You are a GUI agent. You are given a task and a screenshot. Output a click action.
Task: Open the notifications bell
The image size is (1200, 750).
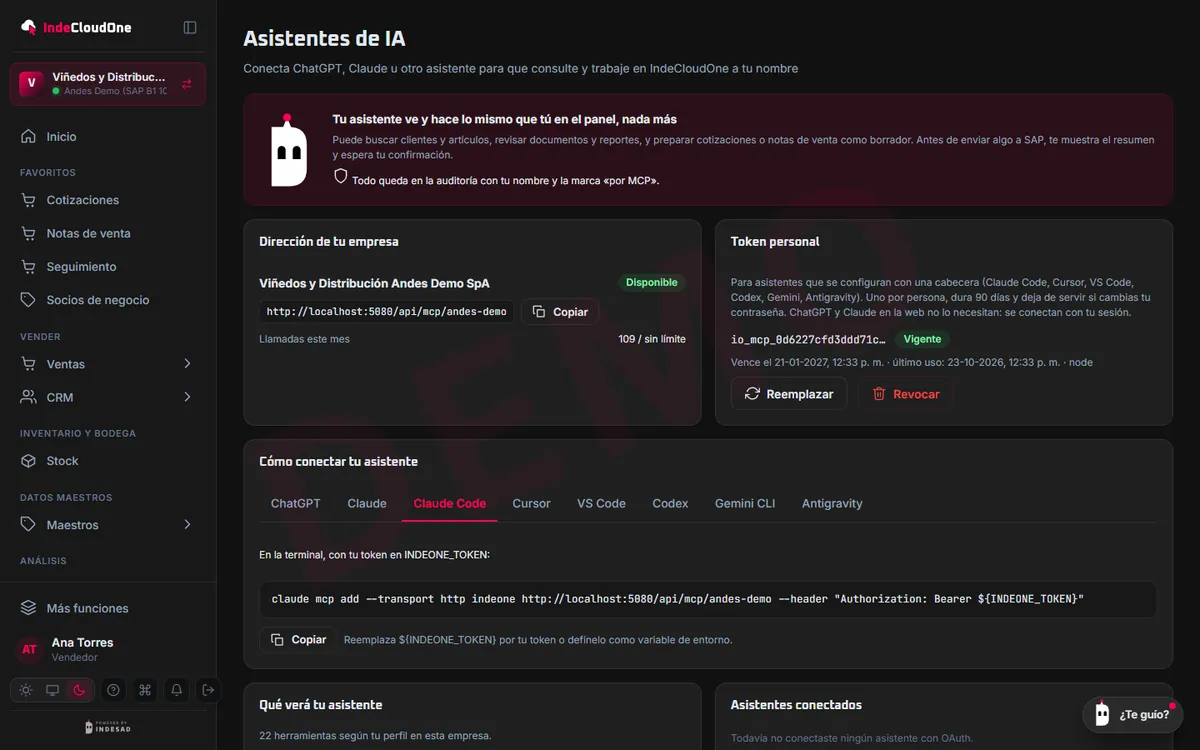pyautogui.click(x=177, y=690)
